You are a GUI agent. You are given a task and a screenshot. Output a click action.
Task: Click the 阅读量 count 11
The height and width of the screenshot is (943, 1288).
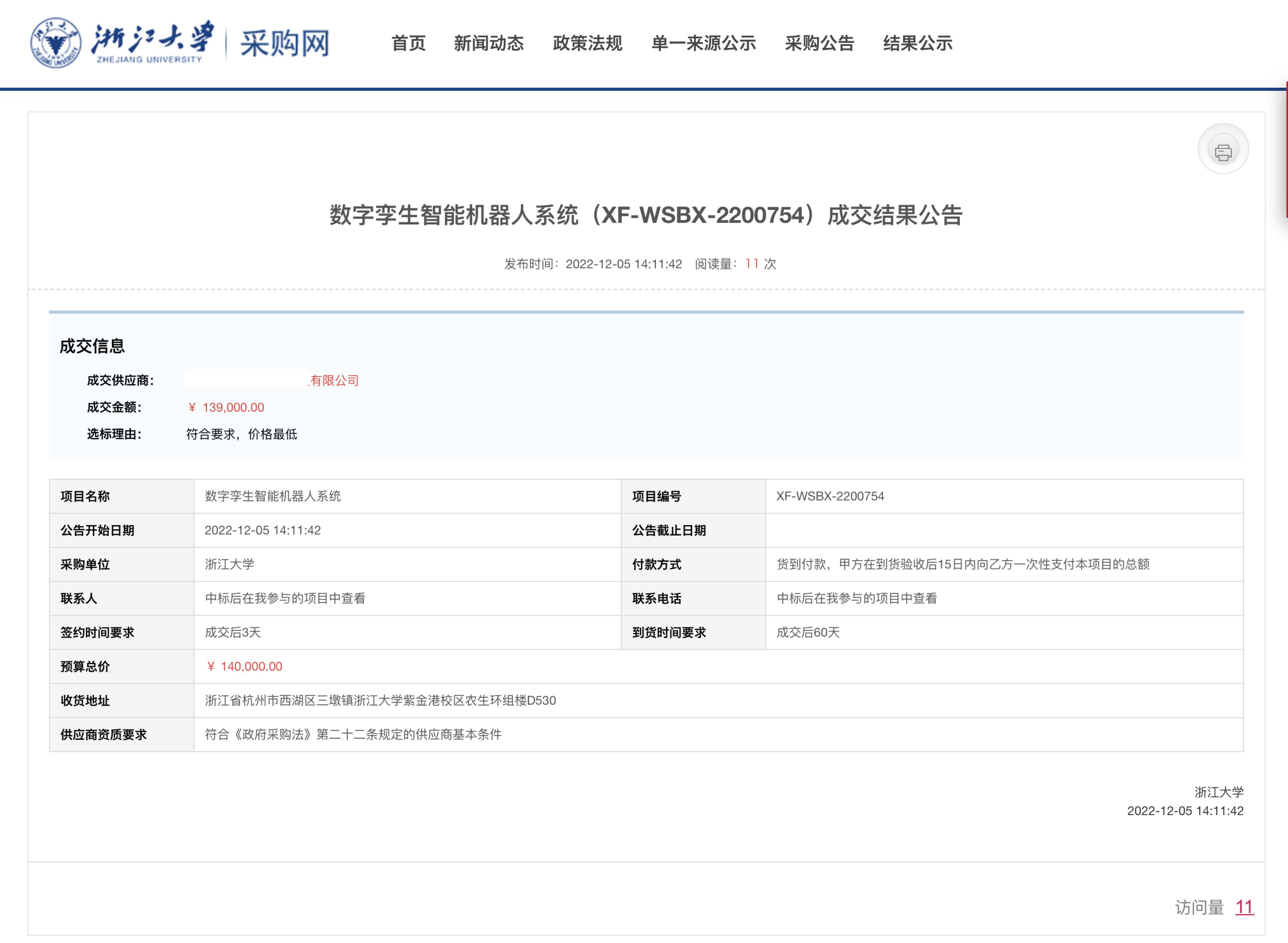click(752, 264)
